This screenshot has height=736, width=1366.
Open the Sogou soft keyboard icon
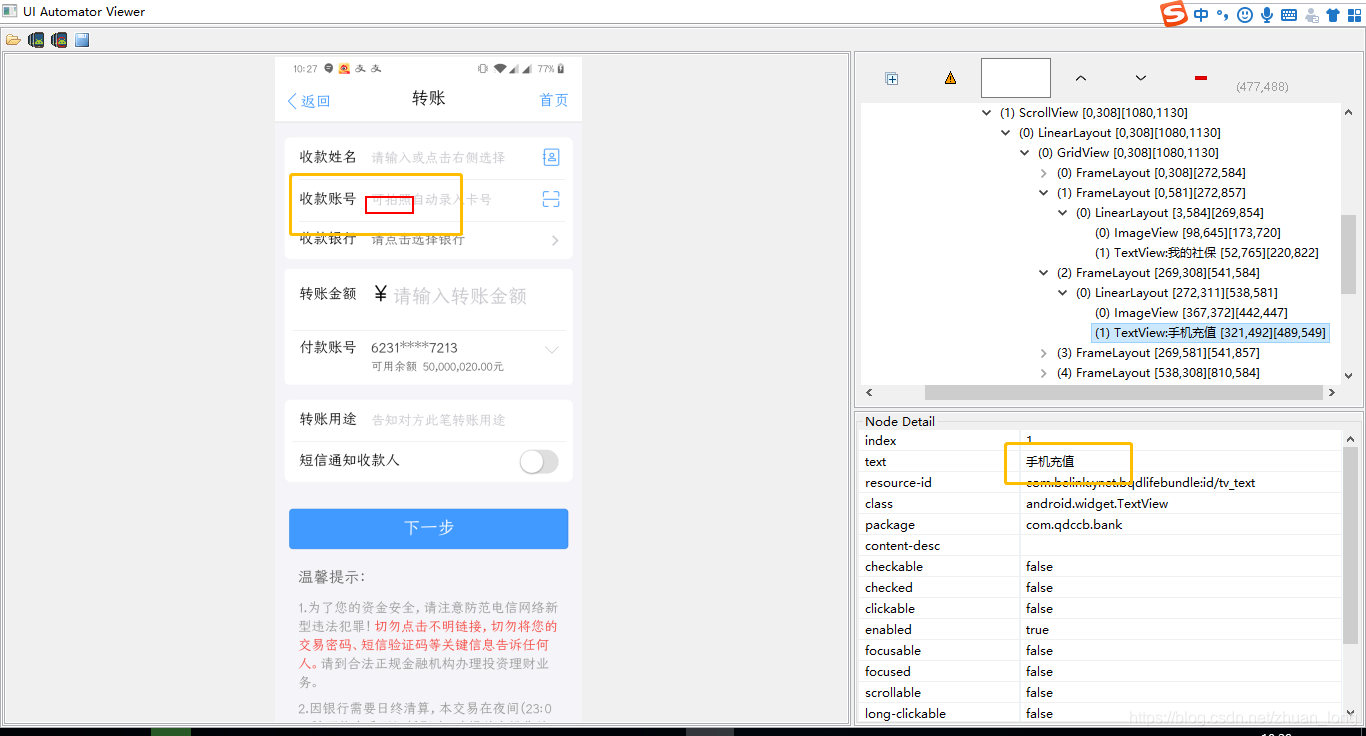click(x=1289, y=15)
